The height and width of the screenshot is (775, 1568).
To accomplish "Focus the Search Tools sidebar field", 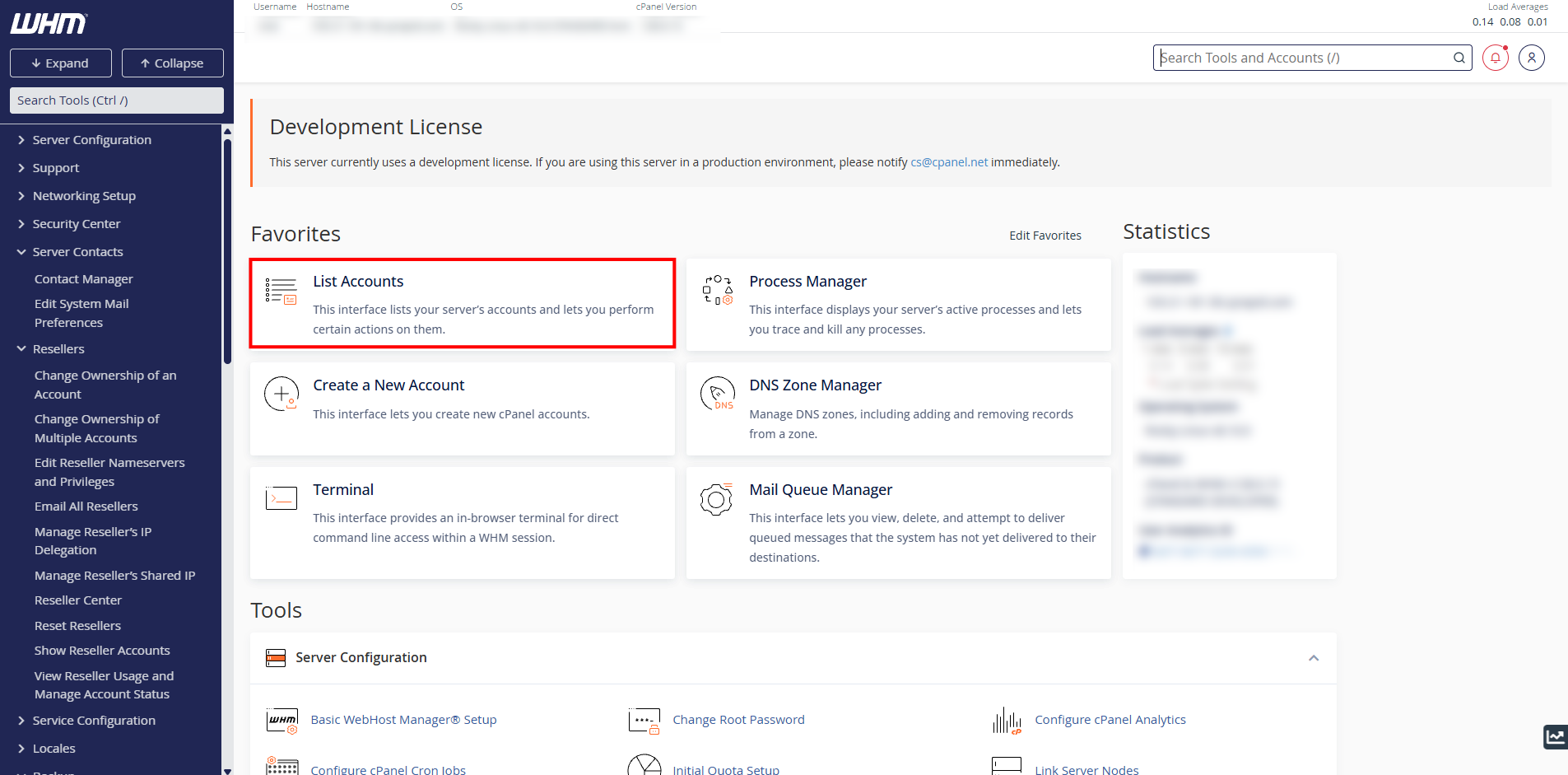I will coord(117,100).
